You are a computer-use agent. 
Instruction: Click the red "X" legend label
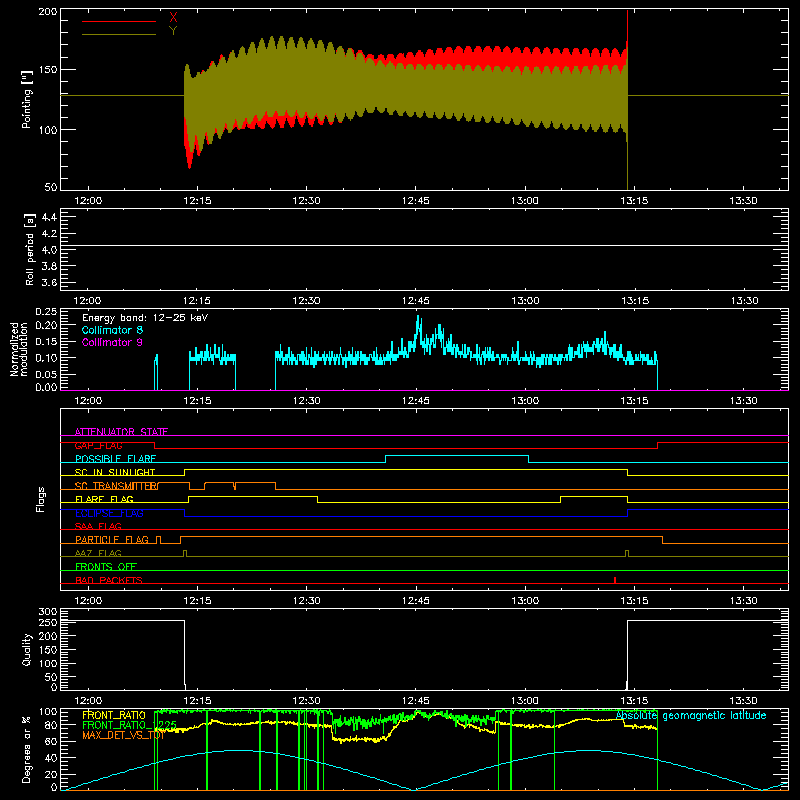173,17
